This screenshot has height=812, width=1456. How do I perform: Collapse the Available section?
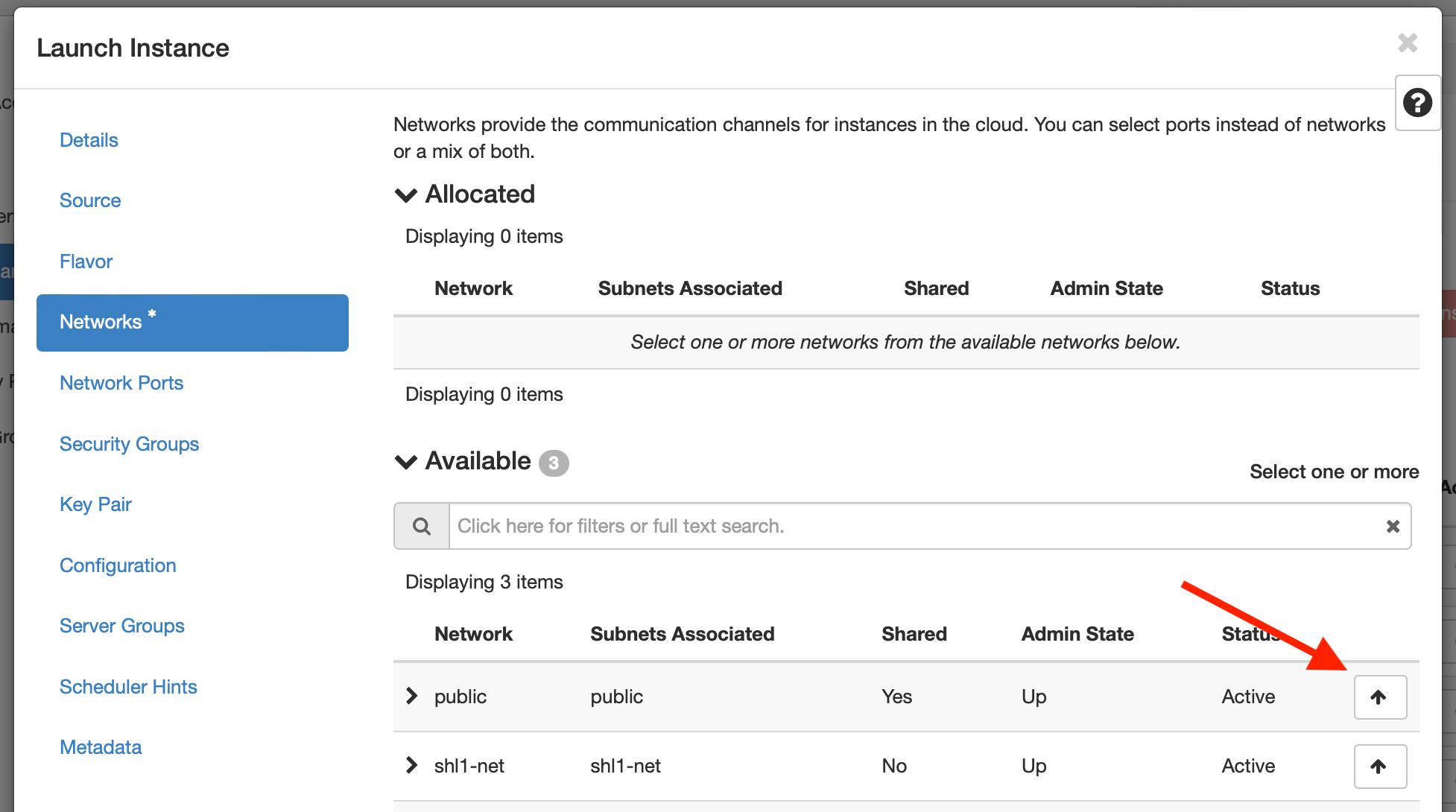(x=405, y=462)
